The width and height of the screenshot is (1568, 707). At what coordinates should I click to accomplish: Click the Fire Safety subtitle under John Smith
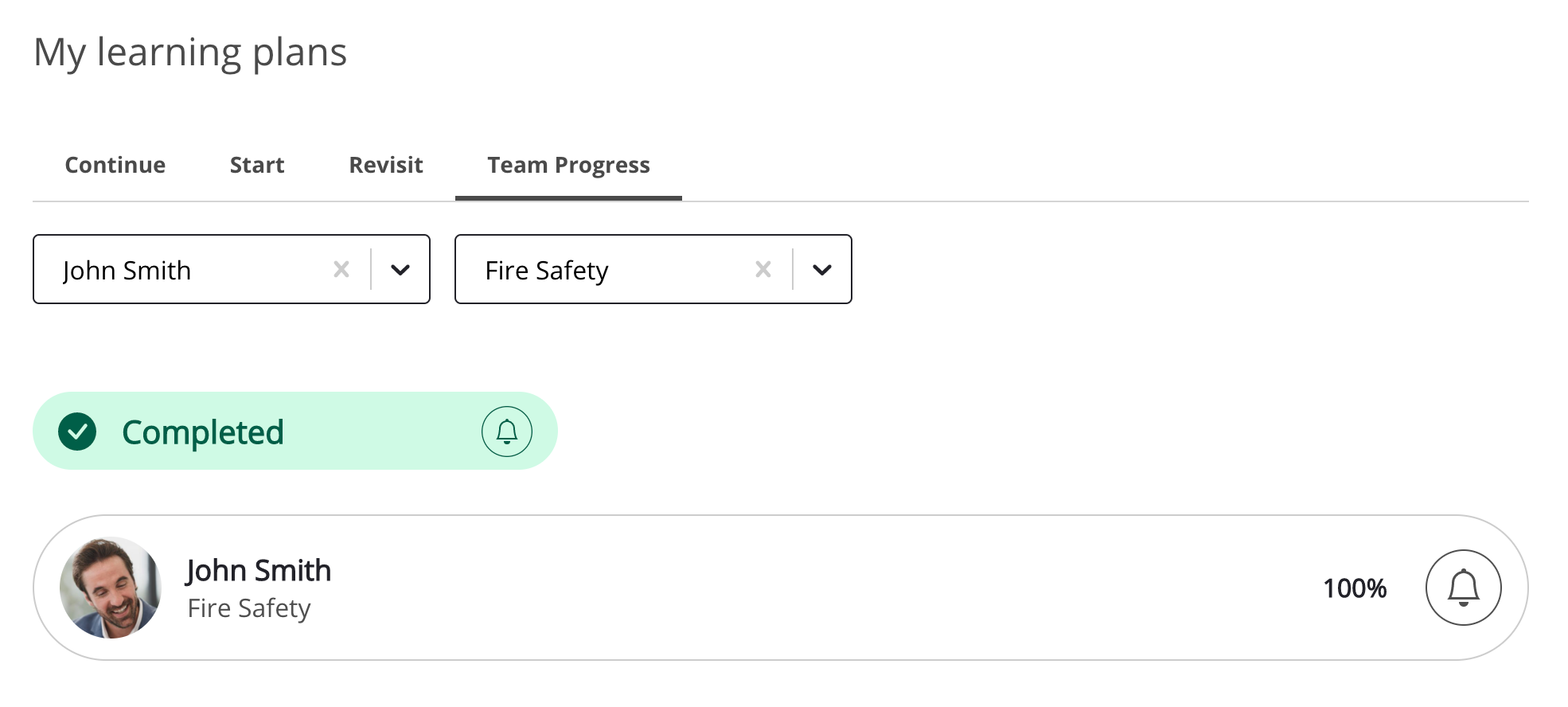pos(249,608)
